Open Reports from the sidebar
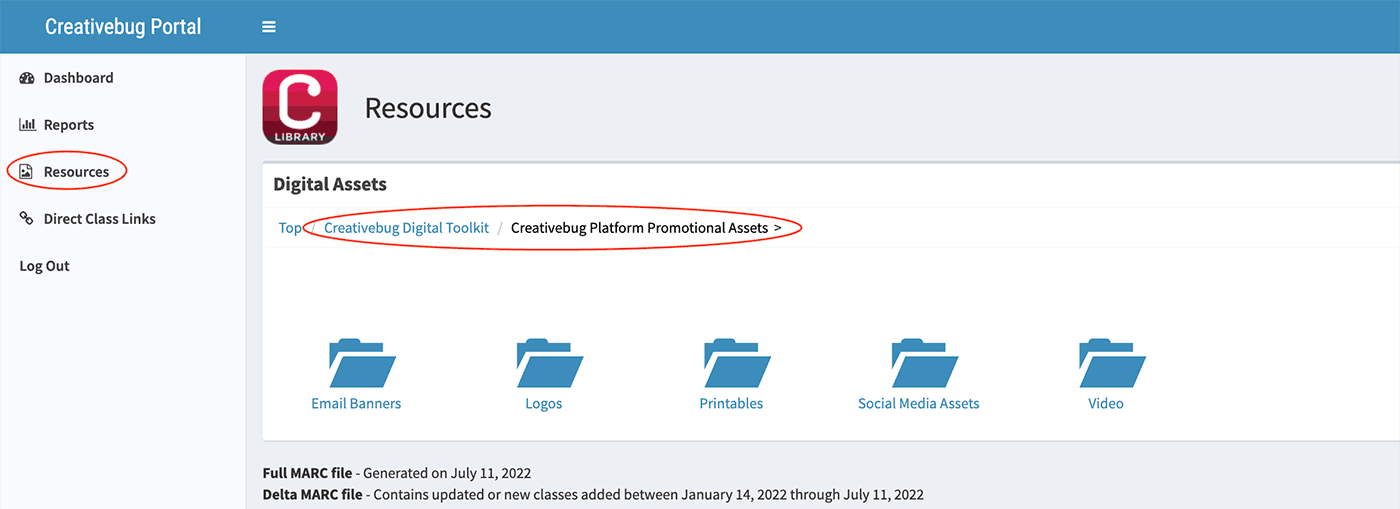Screen dimensions: 1400x509 click(69, 125)
